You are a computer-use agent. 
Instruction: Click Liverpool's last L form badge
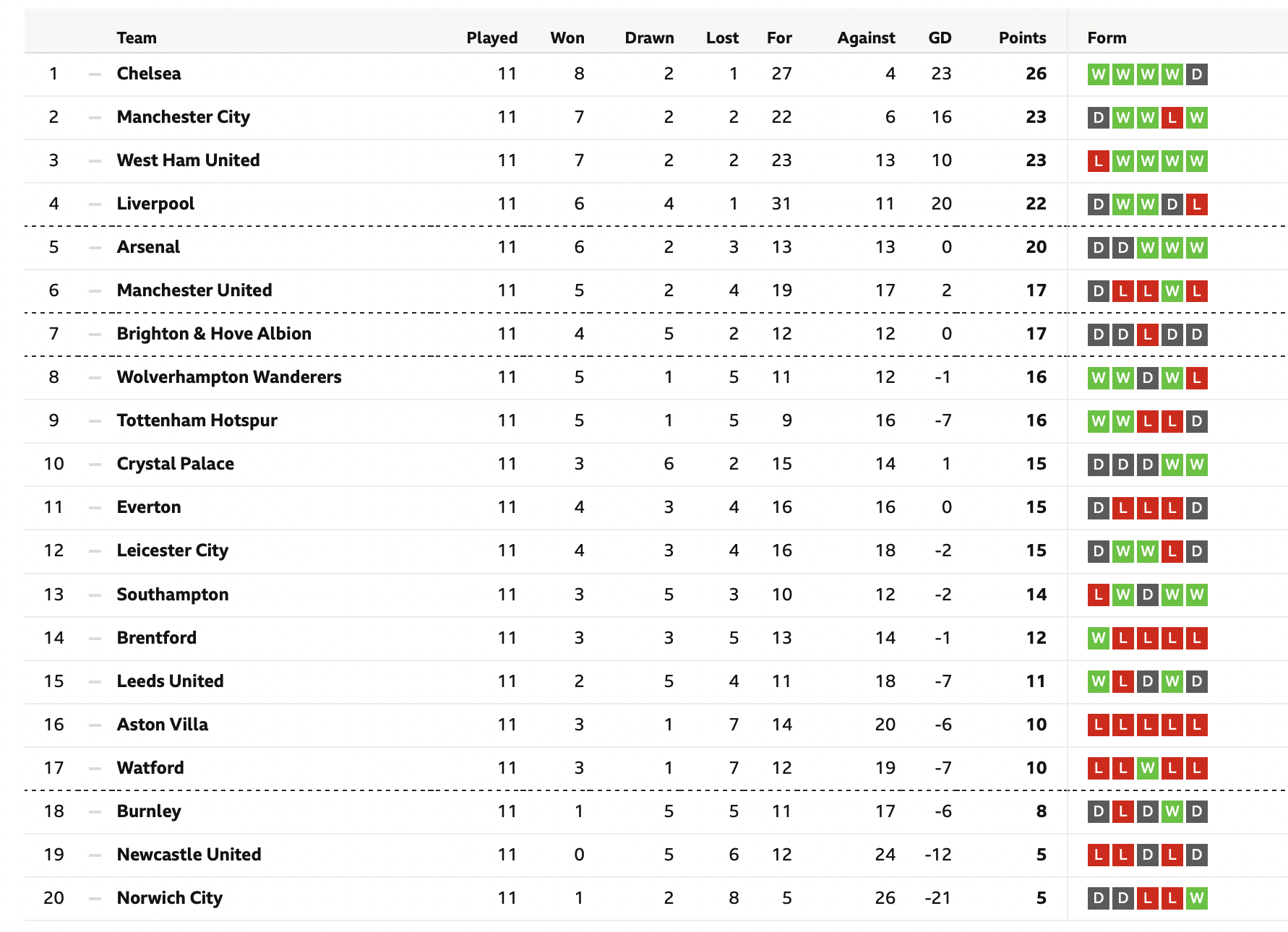(x=1197, y=204)
